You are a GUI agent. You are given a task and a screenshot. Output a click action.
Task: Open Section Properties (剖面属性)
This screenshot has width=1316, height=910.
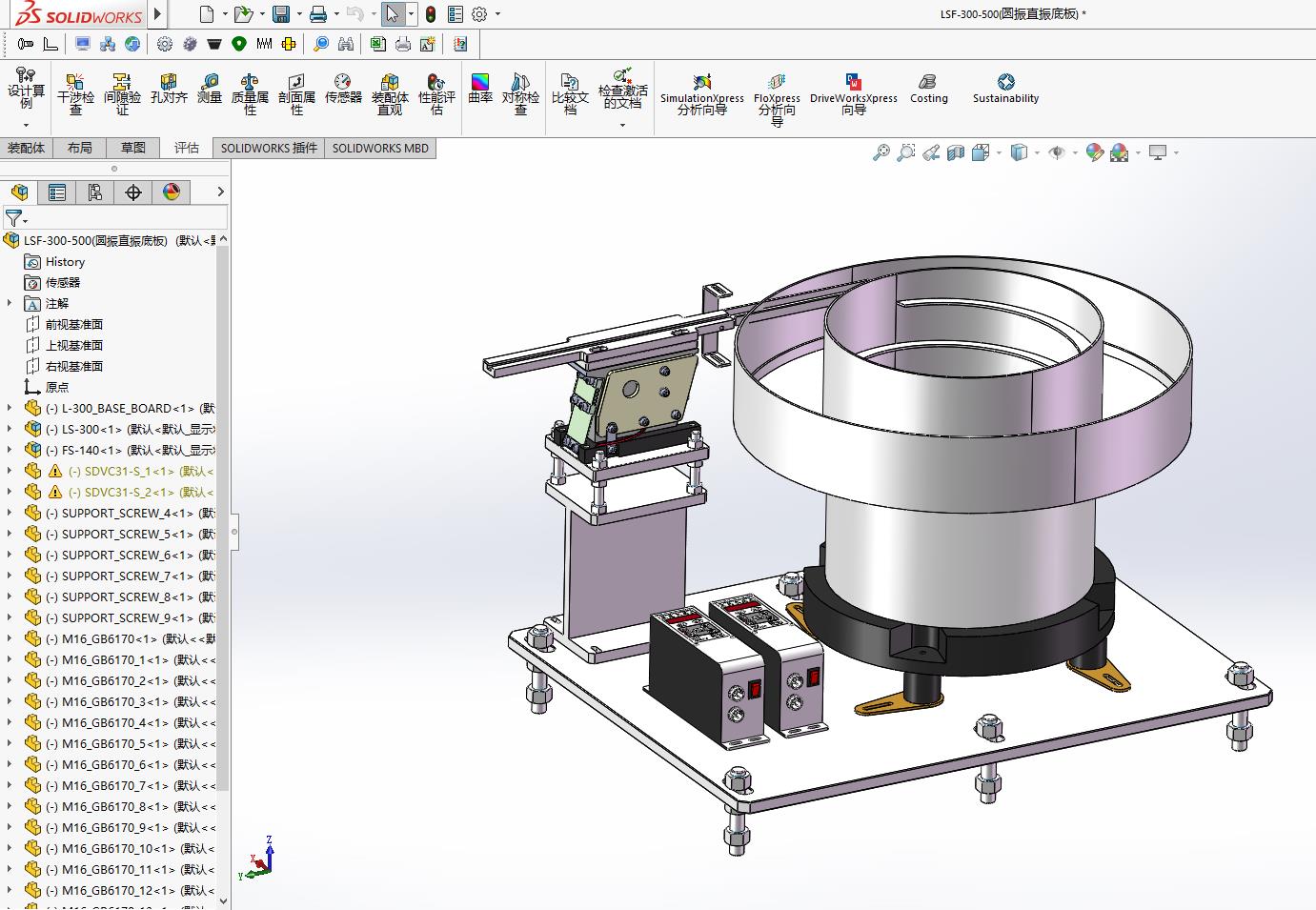click(296, 93)
